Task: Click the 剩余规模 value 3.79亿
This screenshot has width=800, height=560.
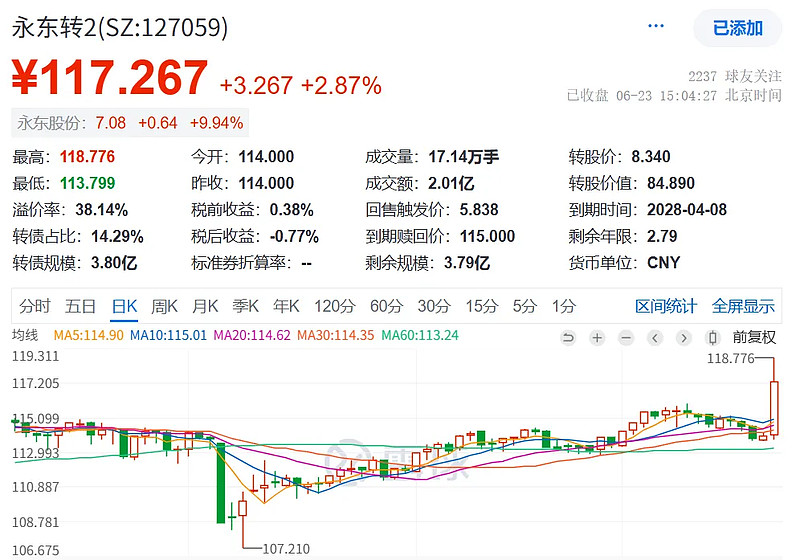Action: 467,263
